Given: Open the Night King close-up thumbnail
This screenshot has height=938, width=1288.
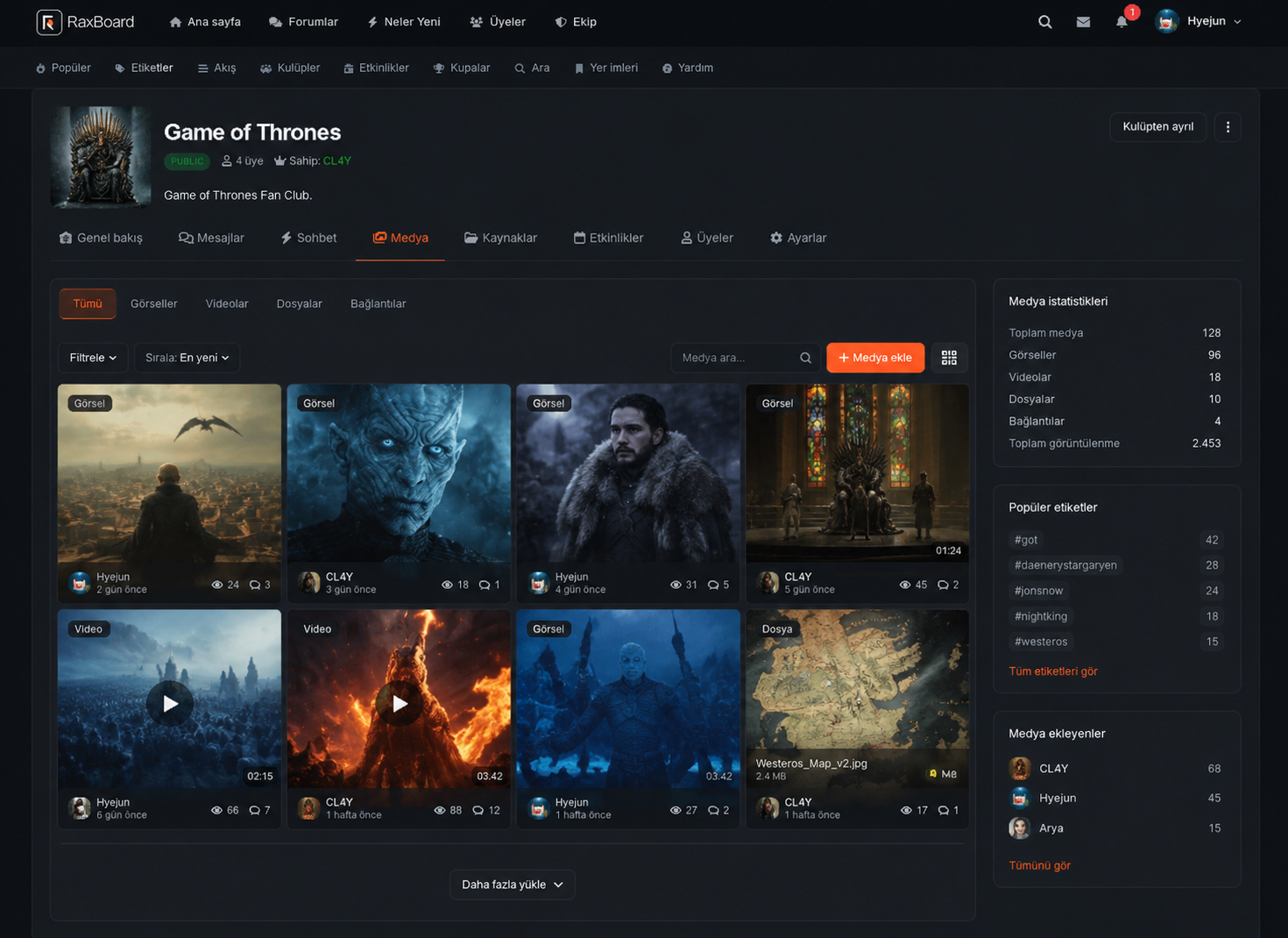Looking at the screenshot, I should [x=399, y=473].
